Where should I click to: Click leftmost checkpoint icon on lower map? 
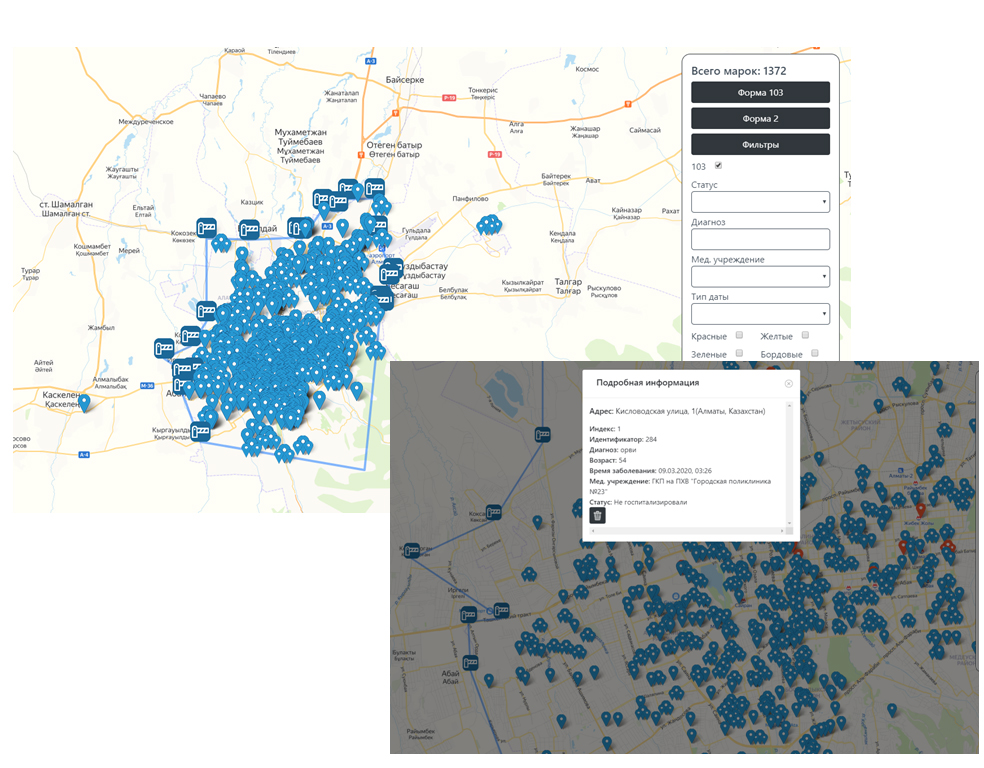coord(412,551)
